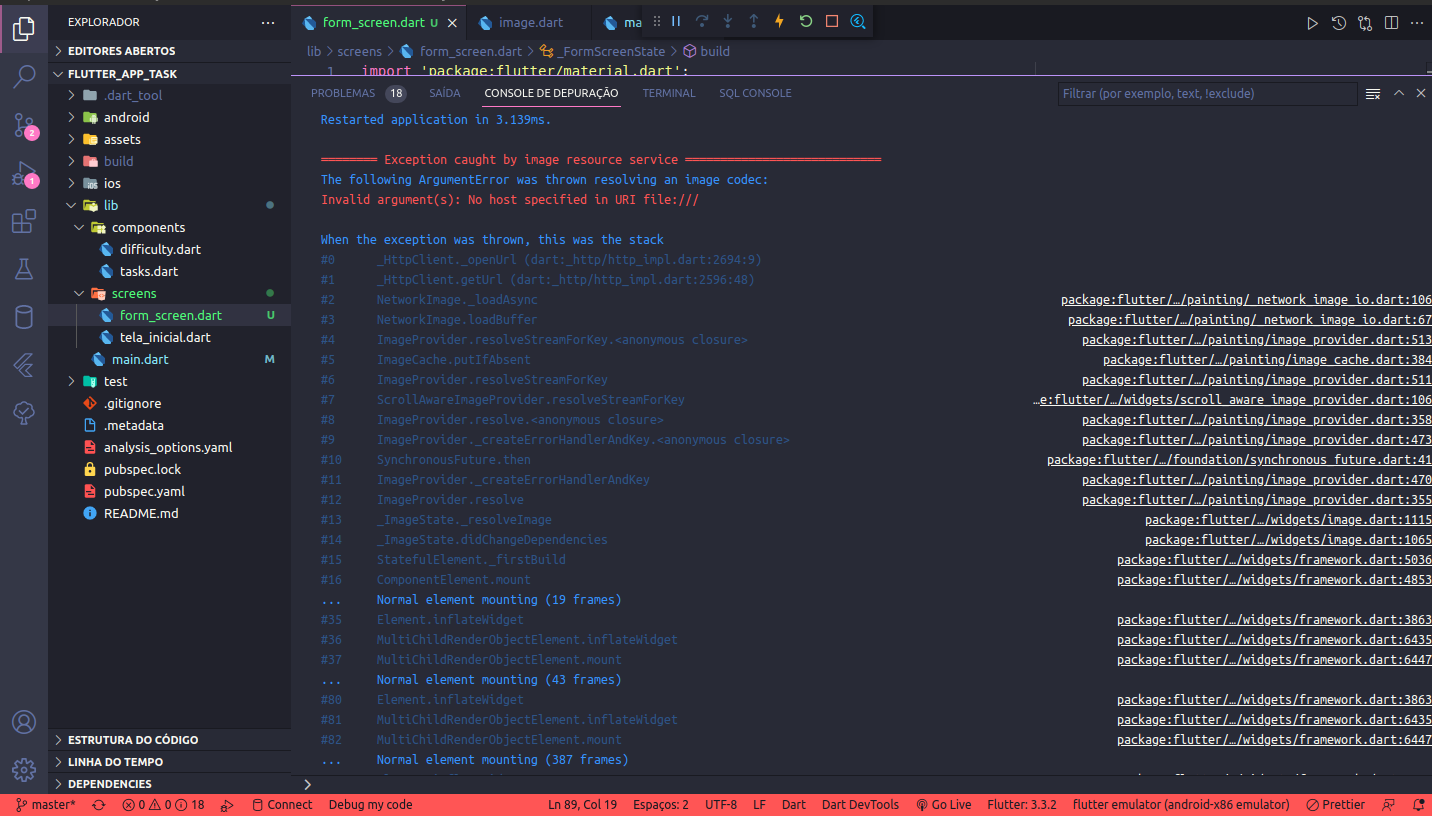Viewport: 1432px width, 816px height.
Task: Open the Search view in activity bar
Action: pyautogui.click(x=24, y=76)
